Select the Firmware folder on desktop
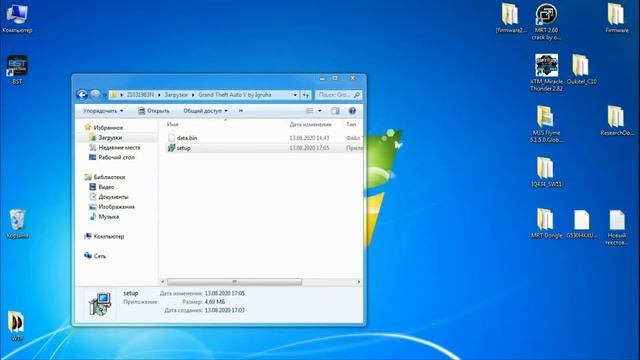 point(616,18)
